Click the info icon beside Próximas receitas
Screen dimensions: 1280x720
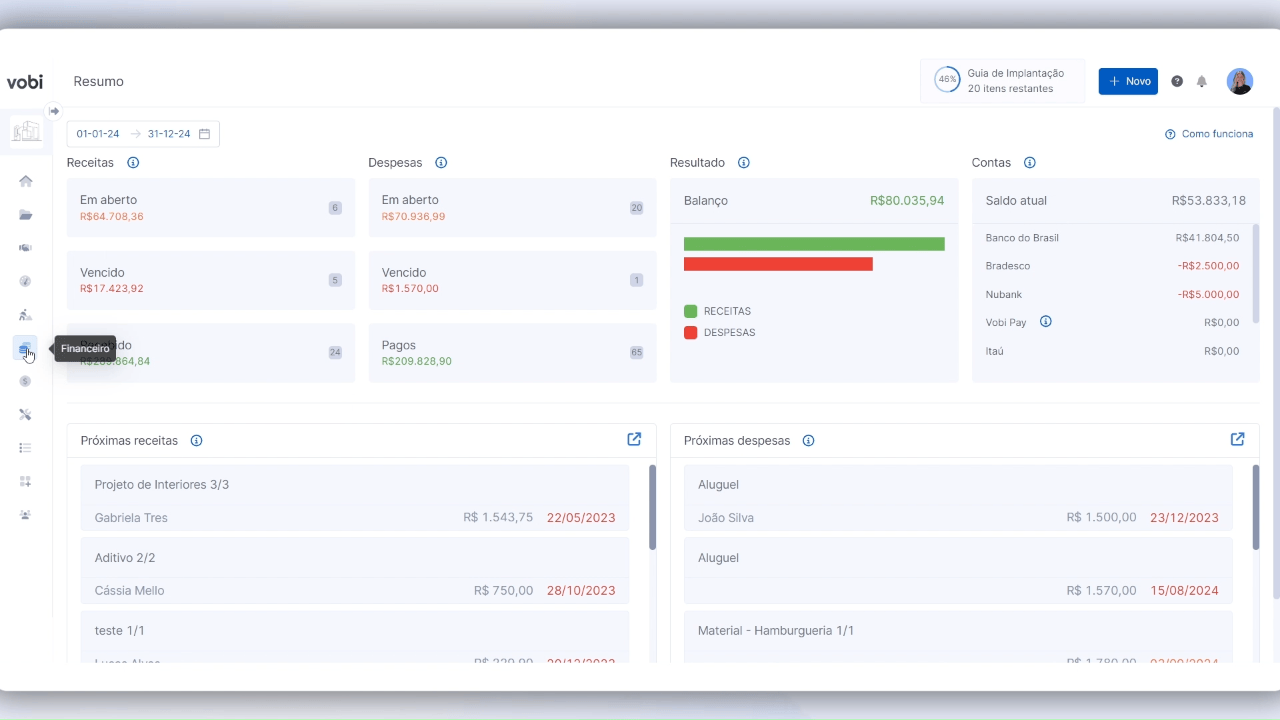tap(197, 441)
